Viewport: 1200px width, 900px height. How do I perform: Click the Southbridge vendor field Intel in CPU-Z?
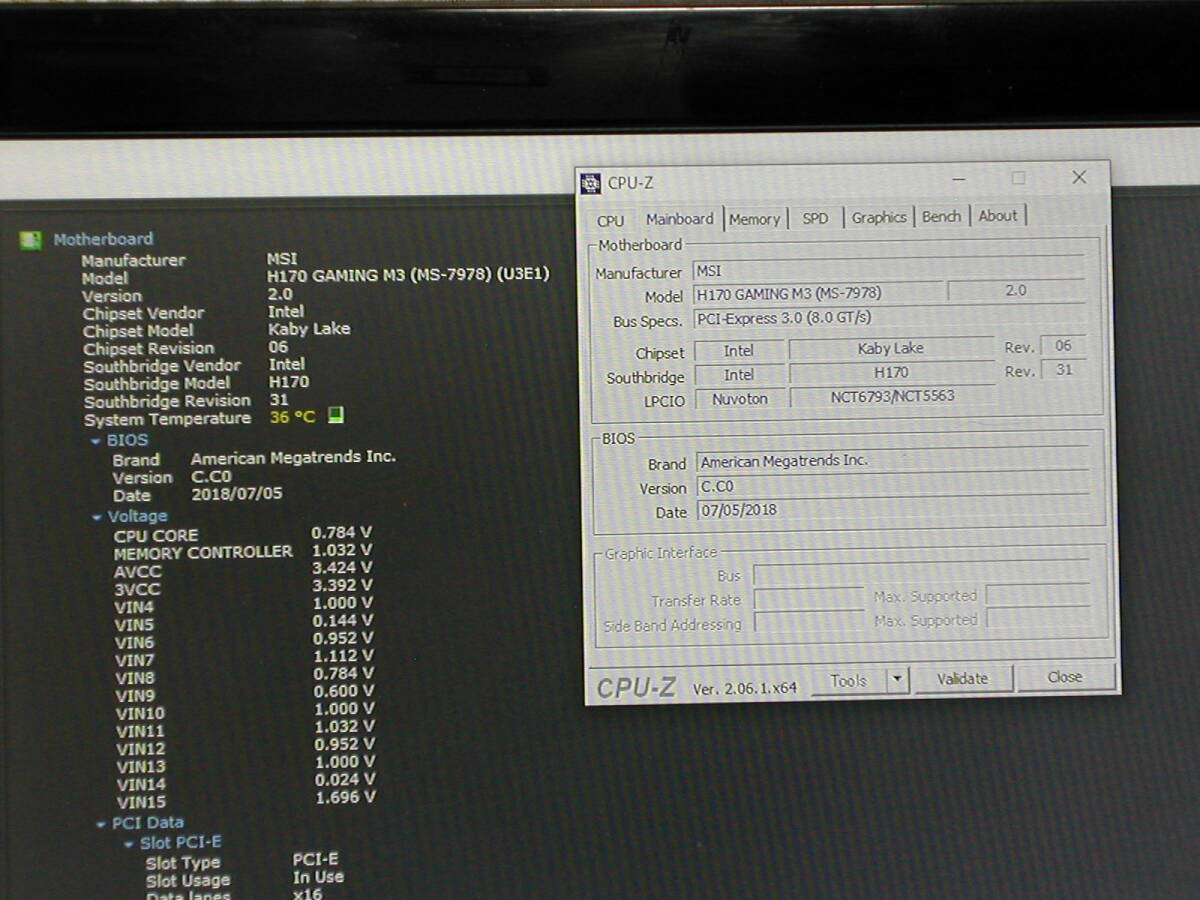pyautogui.click(x=739, y=375)
